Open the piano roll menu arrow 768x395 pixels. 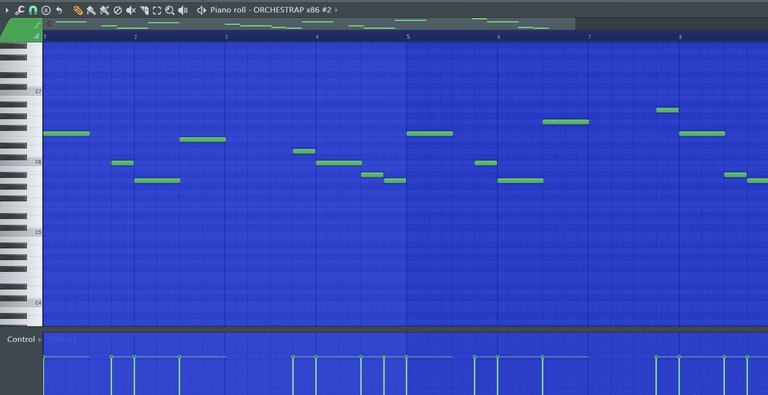(7, 10)
